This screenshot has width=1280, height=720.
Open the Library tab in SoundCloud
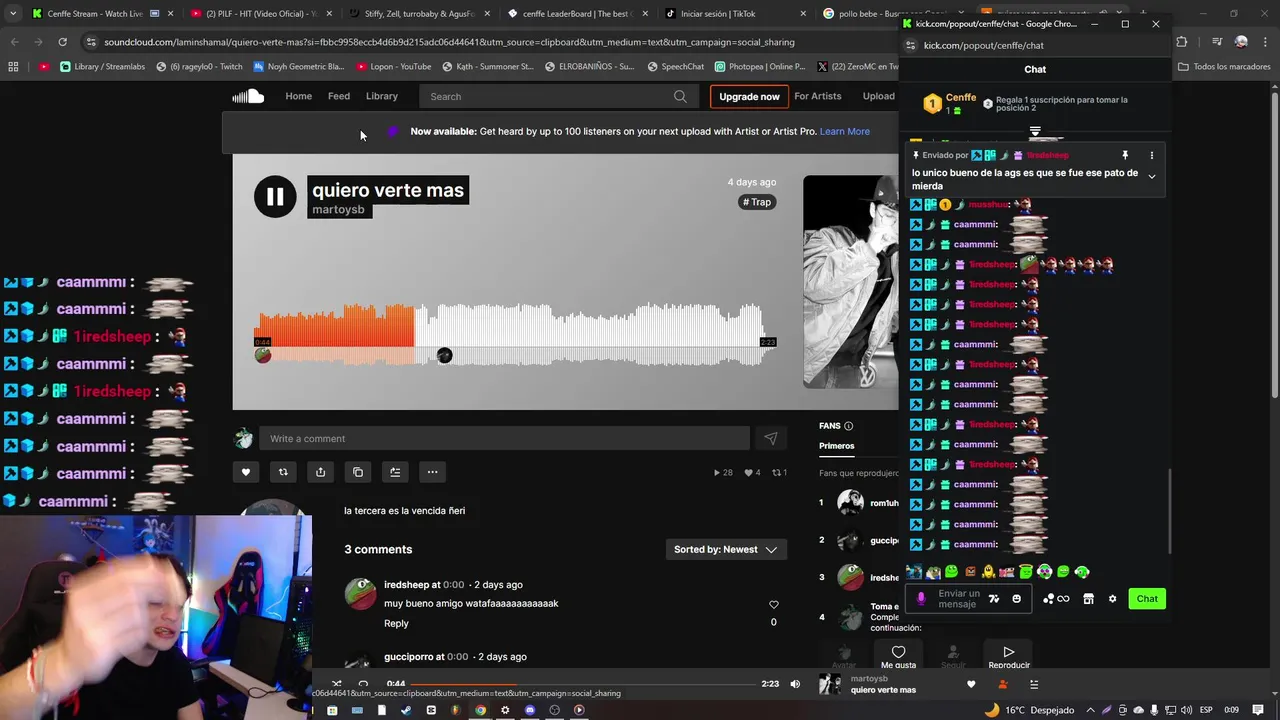[x=382, y=96]
